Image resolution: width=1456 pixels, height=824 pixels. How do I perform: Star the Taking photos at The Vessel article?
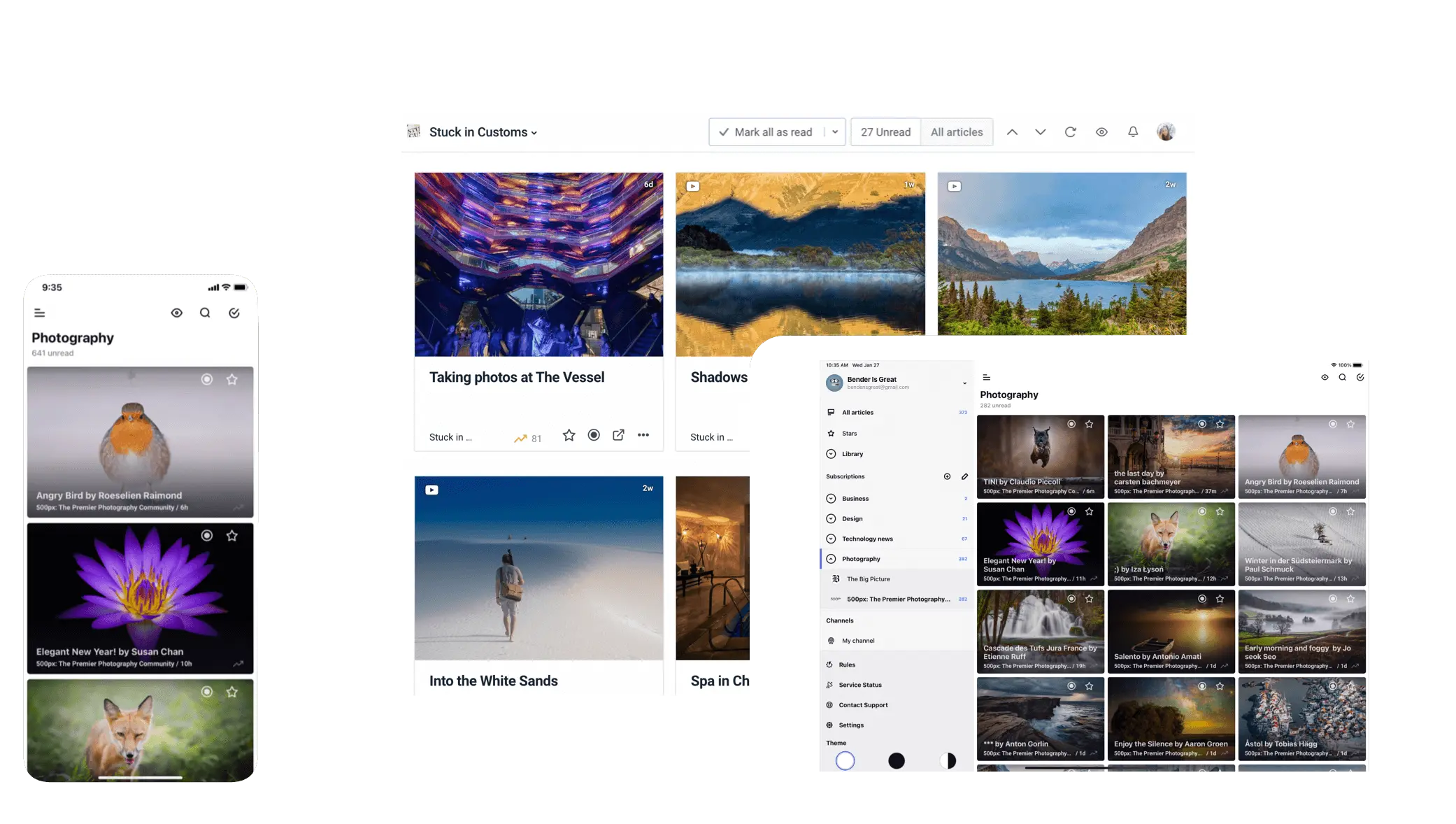pos(569,436)
